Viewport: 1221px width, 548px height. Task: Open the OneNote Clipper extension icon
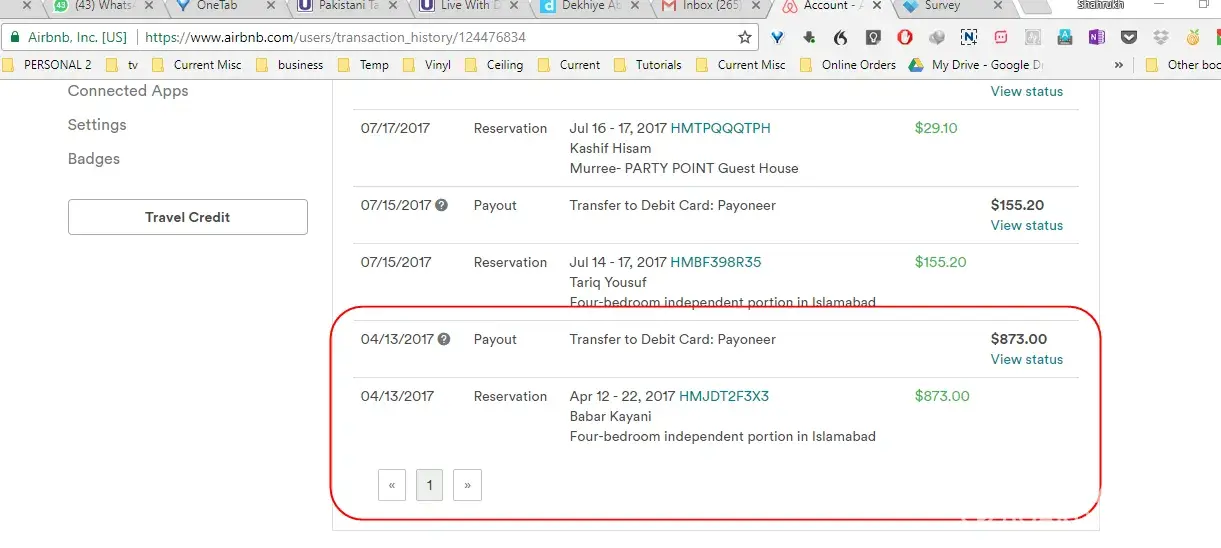pyautogui.click(x=1097, y=38)
